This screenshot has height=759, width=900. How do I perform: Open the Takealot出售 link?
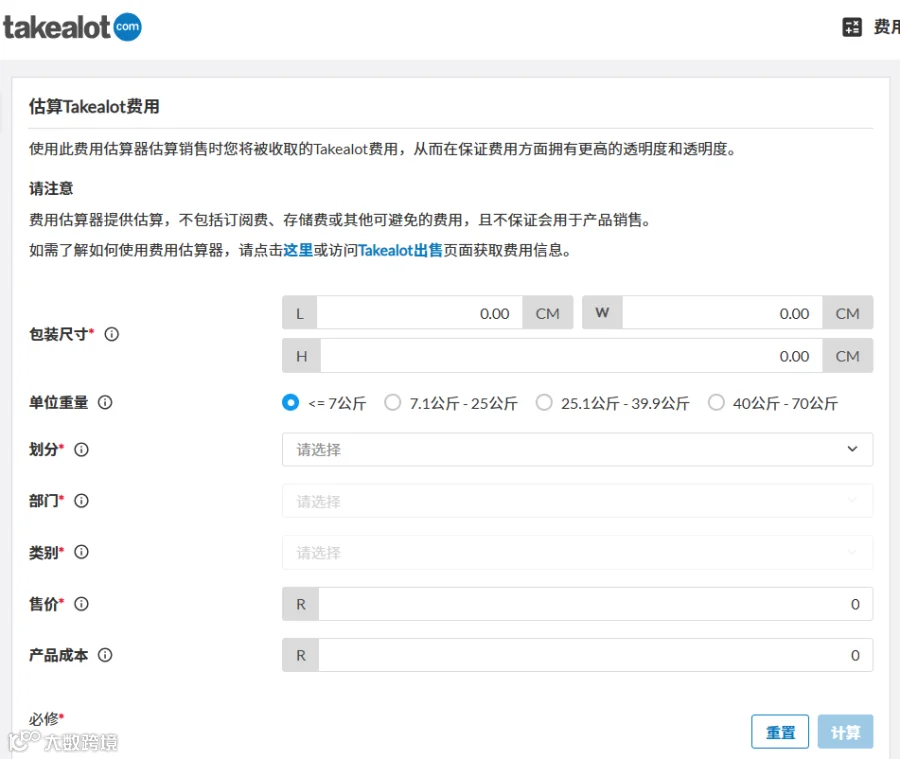(x=401, y=250)
